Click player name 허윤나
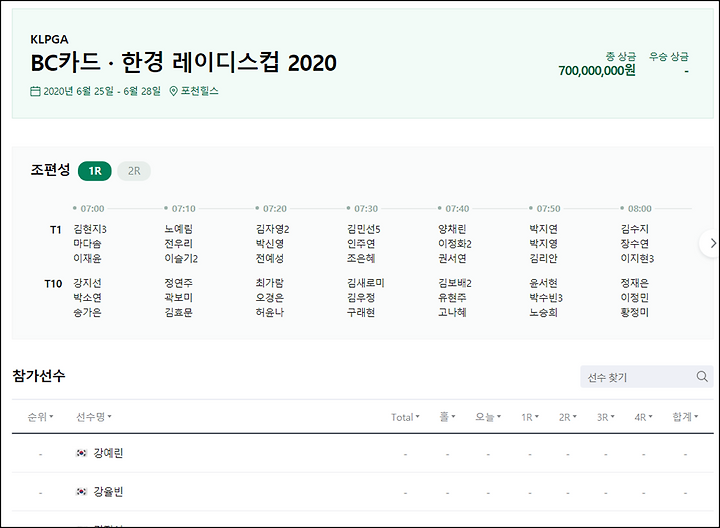720x528 pixels. point(270,312)
